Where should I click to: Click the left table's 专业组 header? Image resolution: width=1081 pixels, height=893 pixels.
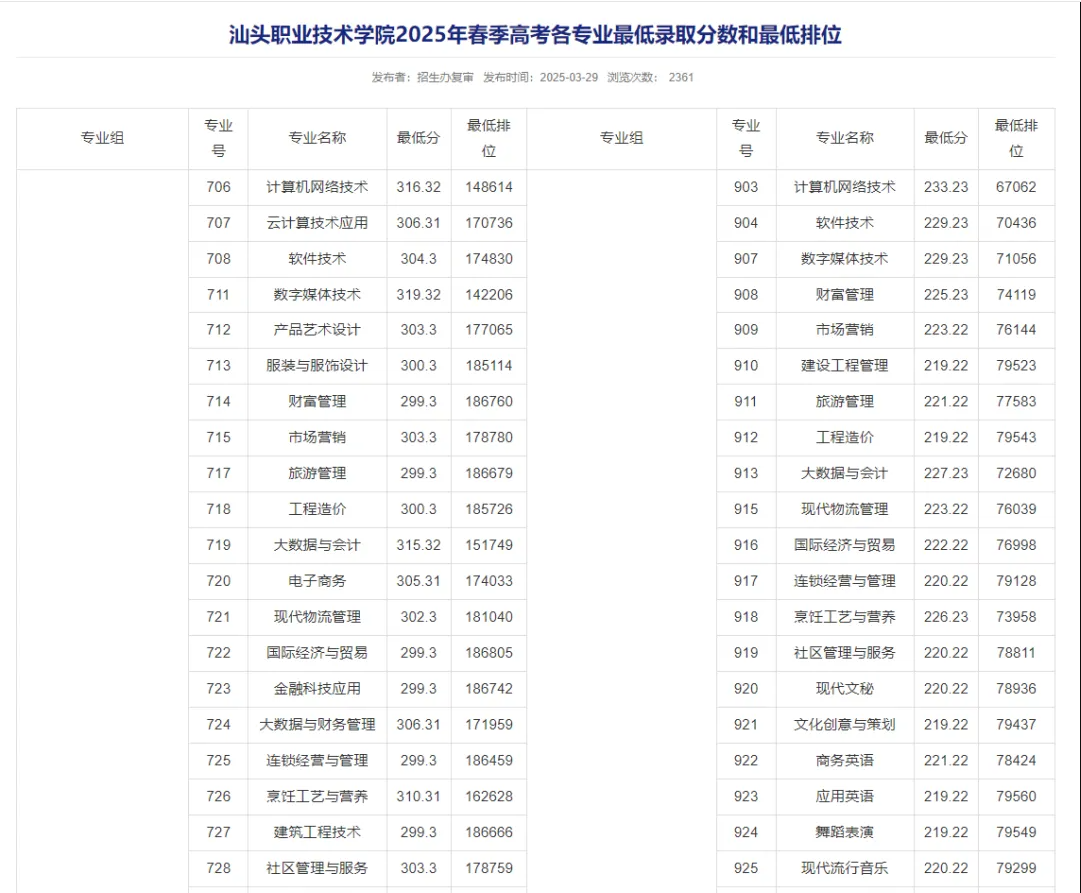pyautogui.click(x=102, y=139)
